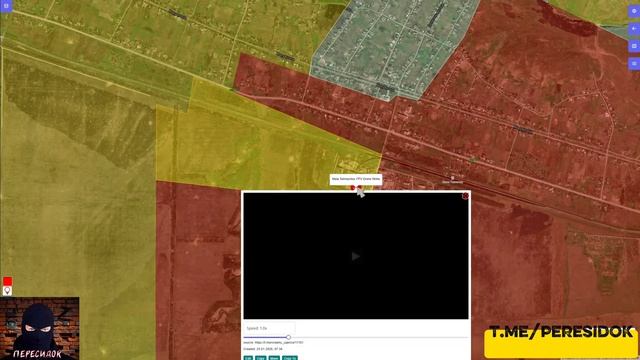Click the fourth purple map toolbar button
Image resolution: width=640 pixels, height=360 pixels.
pos(634,64)
